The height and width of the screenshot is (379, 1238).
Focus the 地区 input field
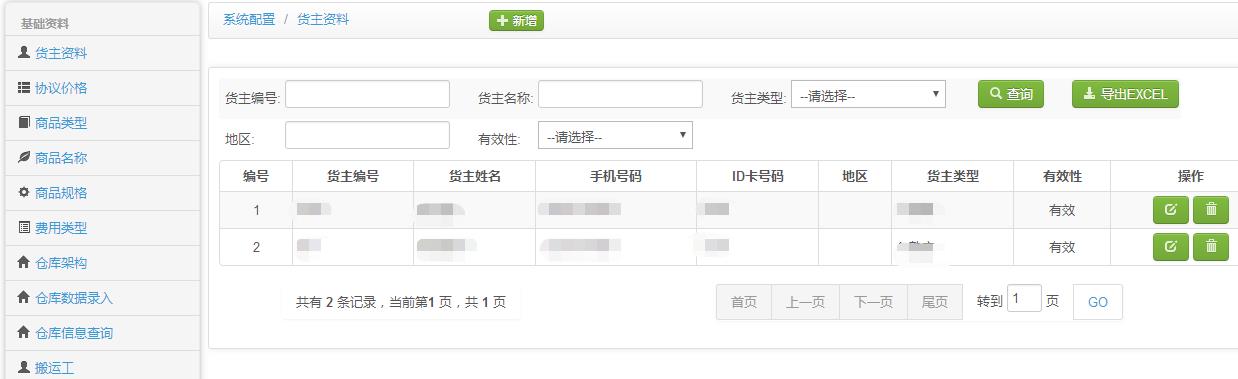coord(367,135)
